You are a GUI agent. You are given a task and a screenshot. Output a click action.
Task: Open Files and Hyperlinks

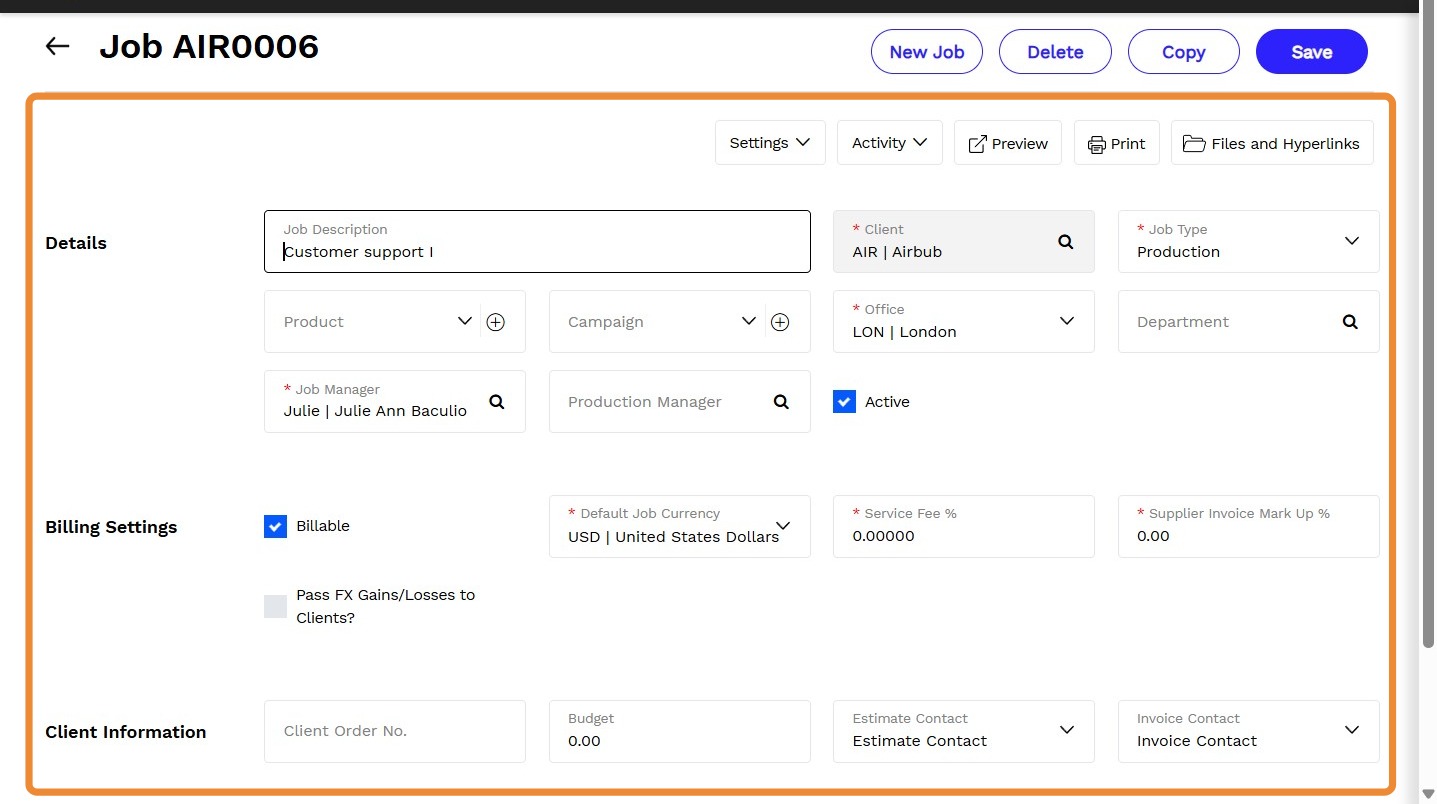click(x=1272, y=143)
